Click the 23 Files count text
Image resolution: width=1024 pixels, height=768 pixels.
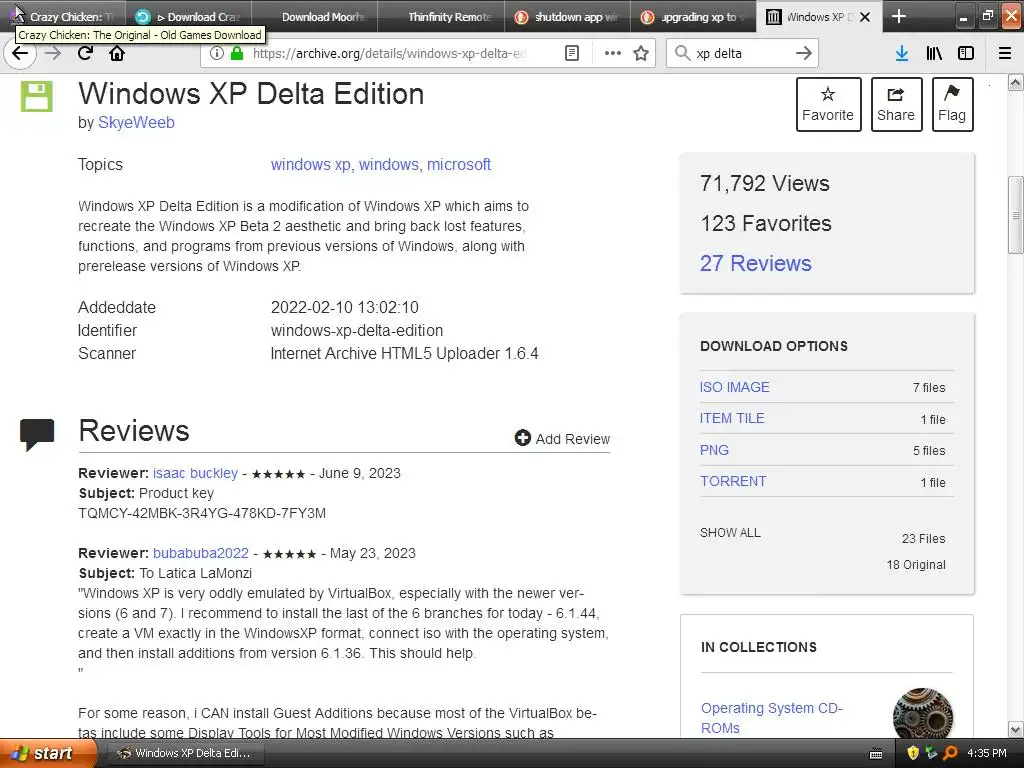923,539
